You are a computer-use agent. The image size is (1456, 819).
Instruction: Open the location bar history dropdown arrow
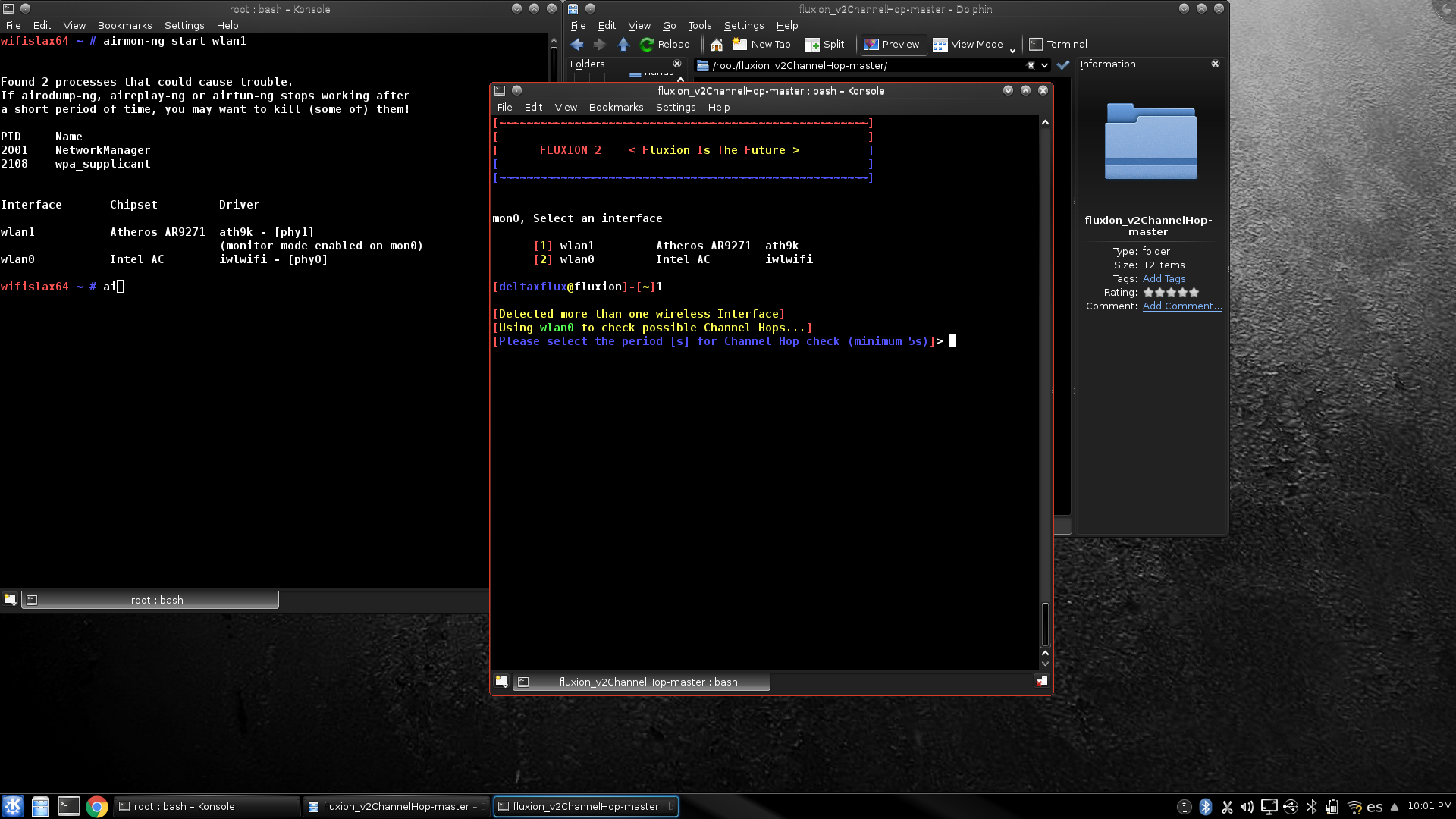[x=1044, y=65]
